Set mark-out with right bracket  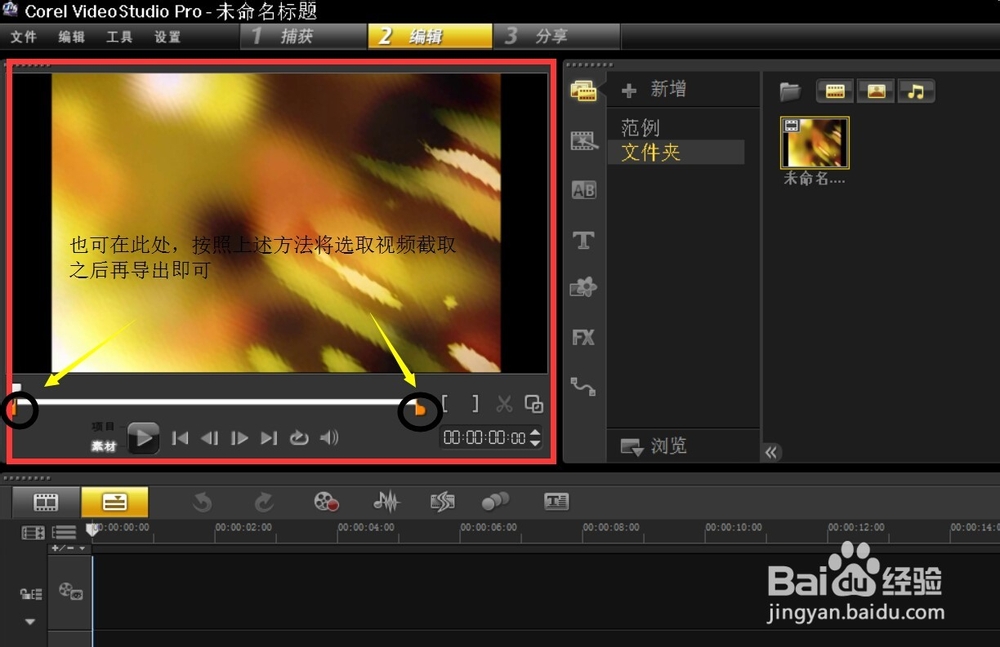click(474, 403)
